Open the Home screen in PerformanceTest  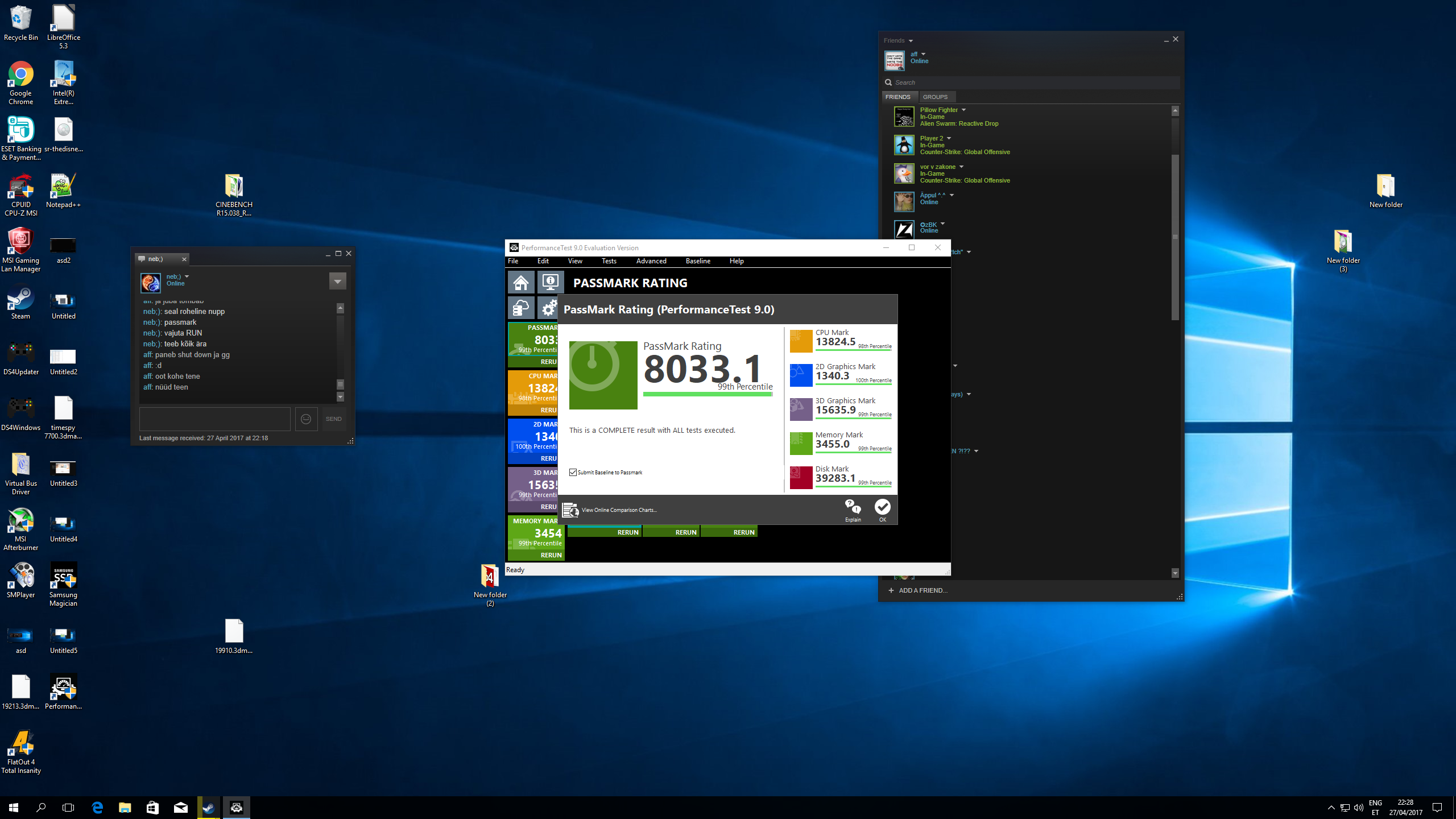point(521,282)
